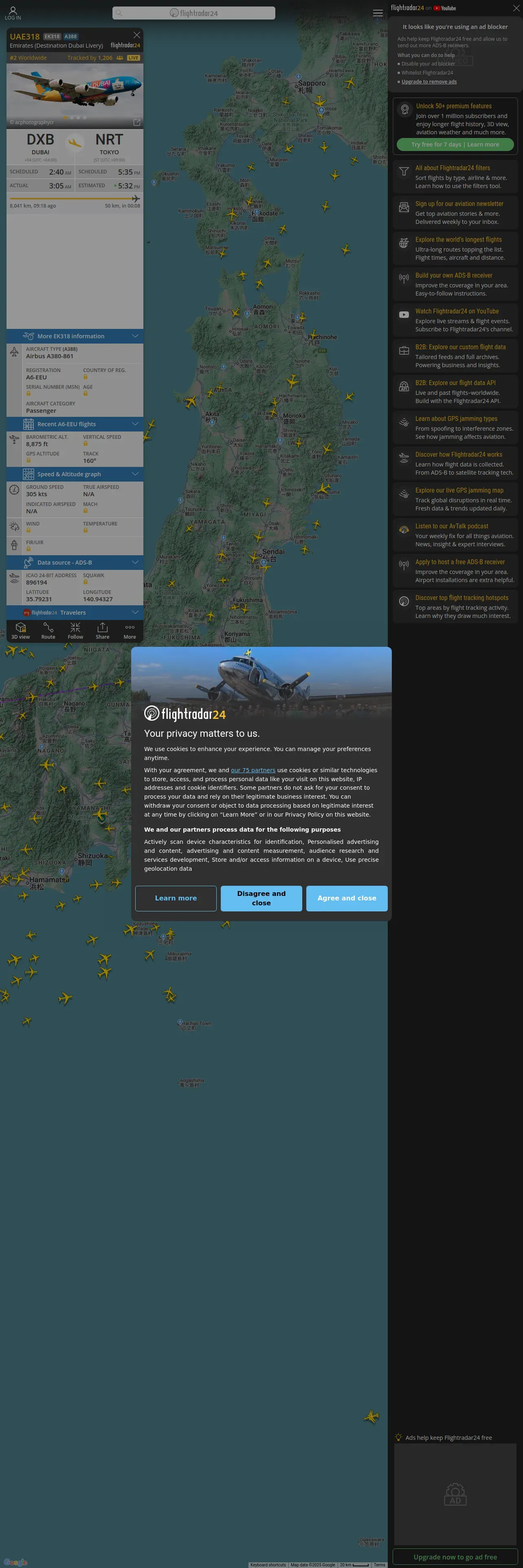Open Learn about GPS jamming types
The height and width of the screenshot is (1568, 523).
point(455,427)
